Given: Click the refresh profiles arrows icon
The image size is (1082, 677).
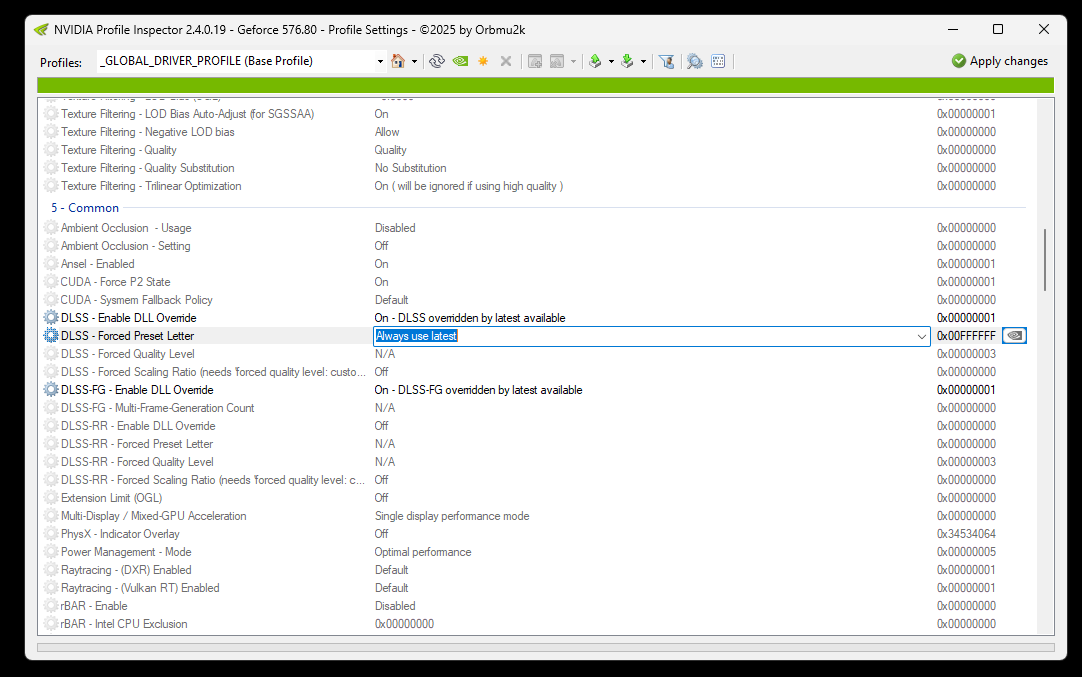Looking at the screenshot, I should point(437,61).
